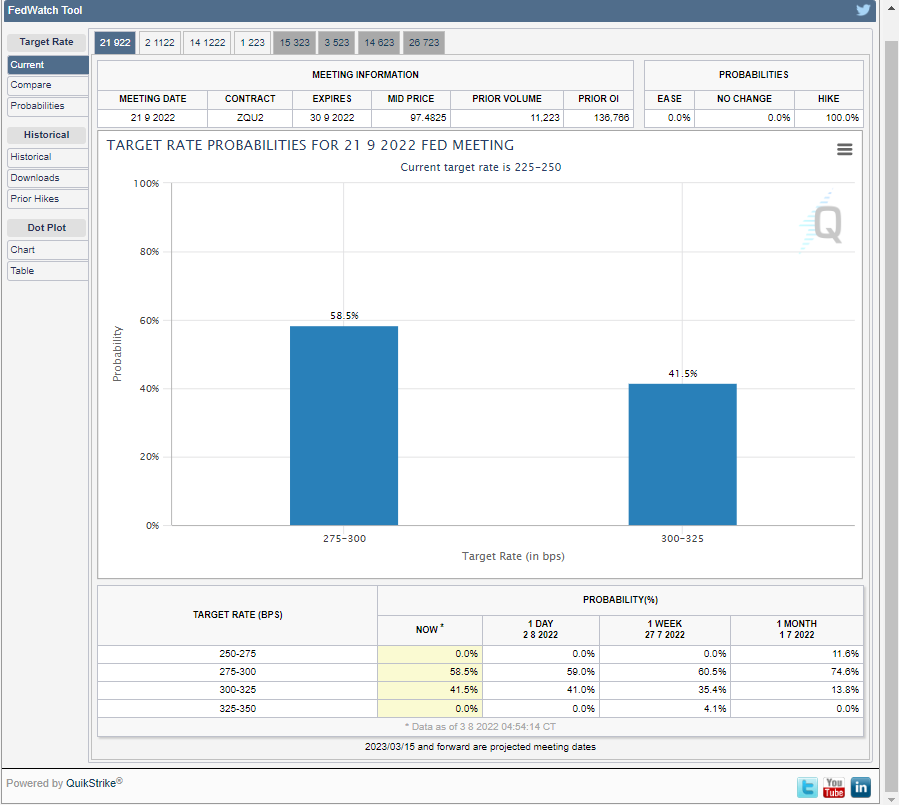899x805 pixels.
Task: Select the 1 223 meeting tab
Action: (252, 42)
